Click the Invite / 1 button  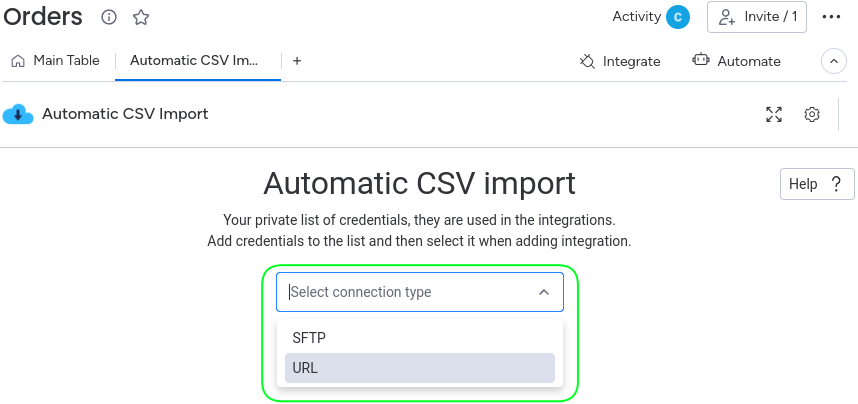tap(757, 17)
